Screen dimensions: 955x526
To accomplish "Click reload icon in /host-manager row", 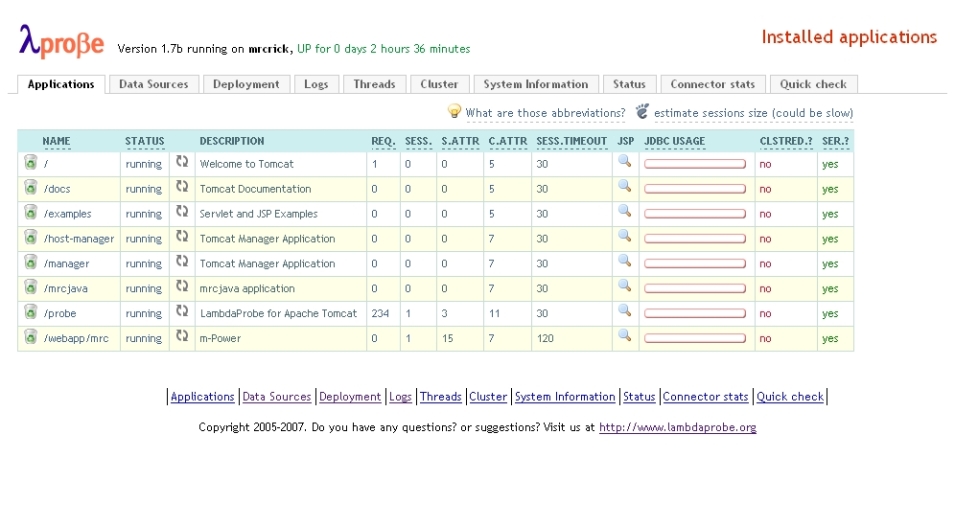I will coord(182,236).
